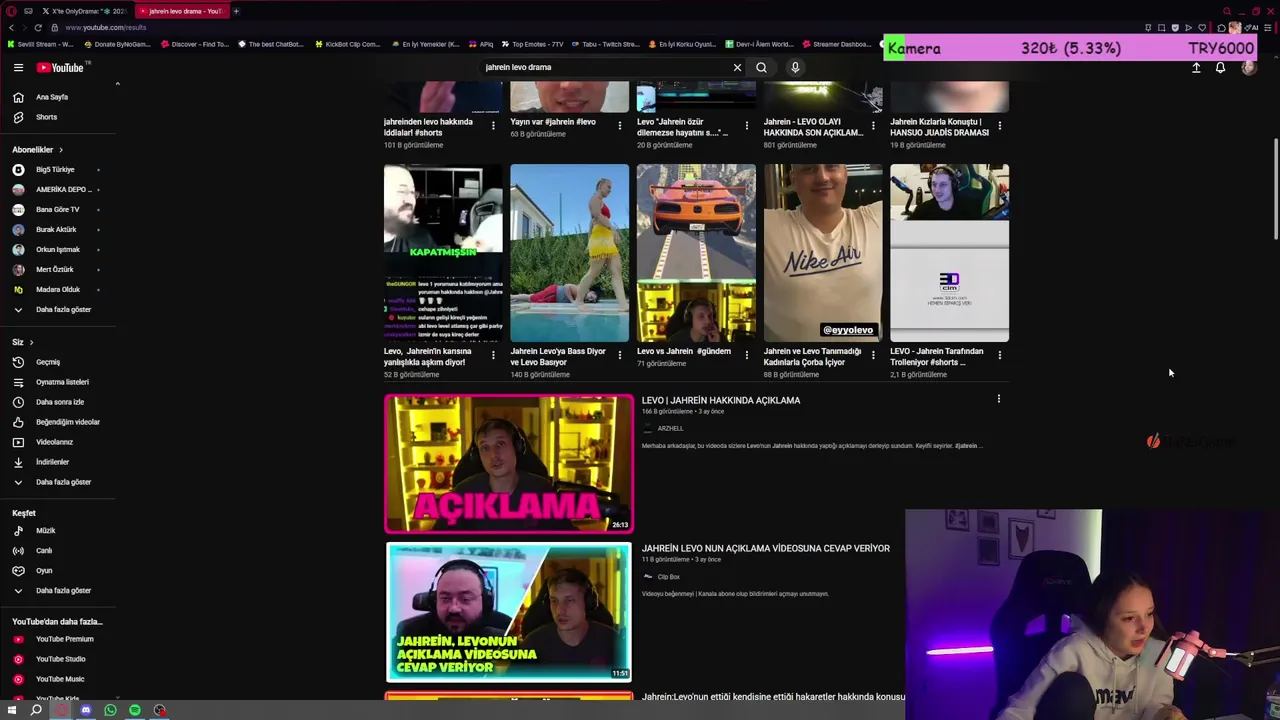Open YouTube Music link
Screen dimensions: 1280x720
click(58, 679)
